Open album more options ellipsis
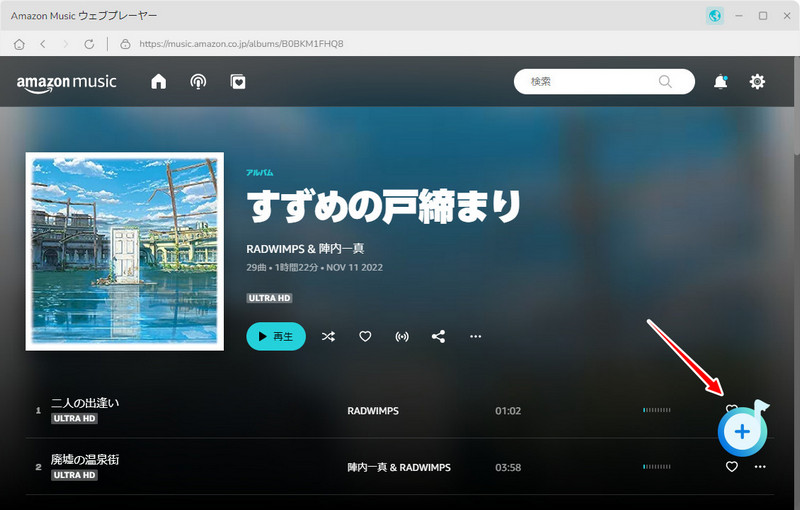Viewport: 800px width, 510px height. tap(476, 337)
